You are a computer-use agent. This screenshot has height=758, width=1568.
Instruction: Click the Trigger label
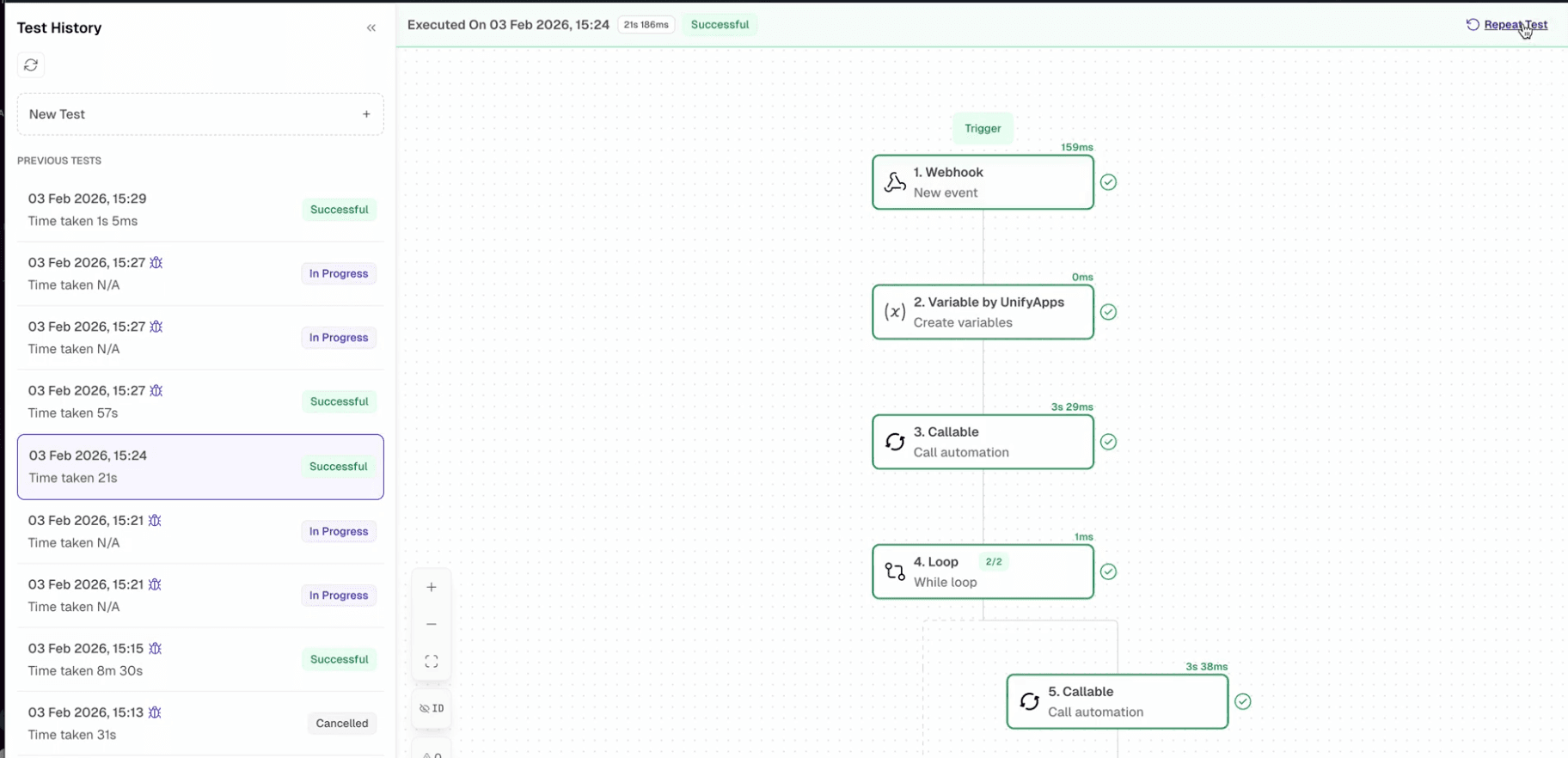click(983, 129)
